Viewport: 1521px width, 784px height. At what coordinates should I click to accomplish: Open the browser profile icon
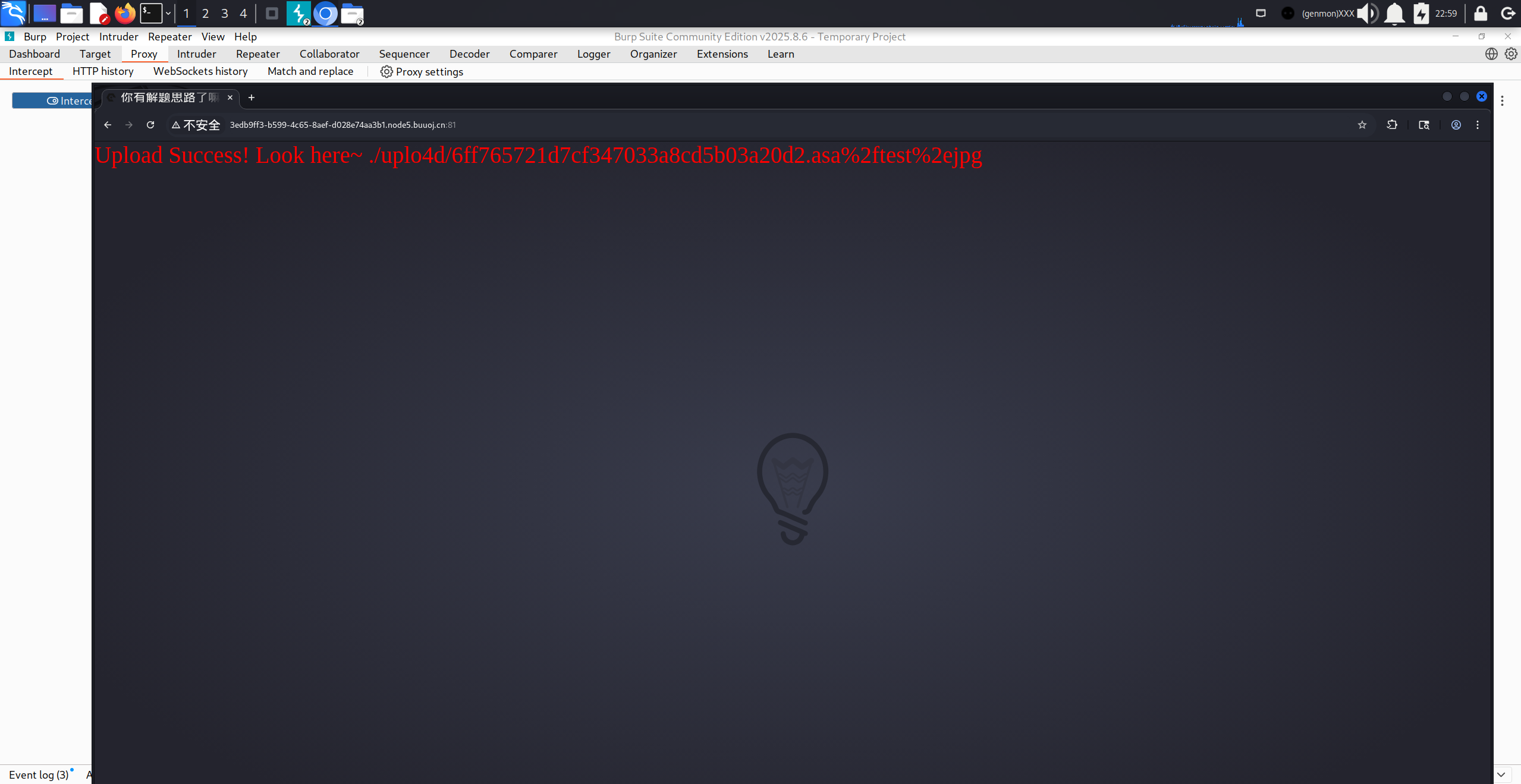(1456, 125)
